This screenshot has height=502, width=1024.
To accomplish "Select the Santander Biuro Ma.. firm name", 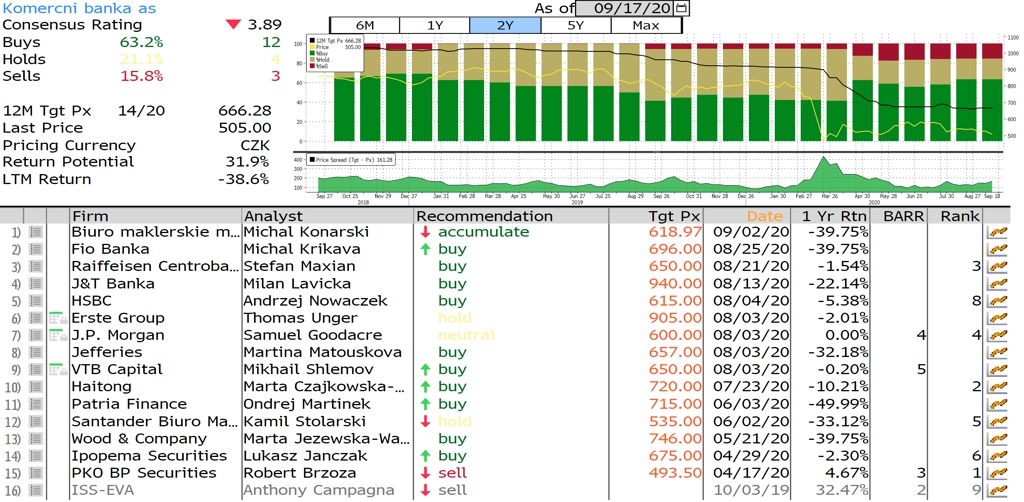I will 153,421.
